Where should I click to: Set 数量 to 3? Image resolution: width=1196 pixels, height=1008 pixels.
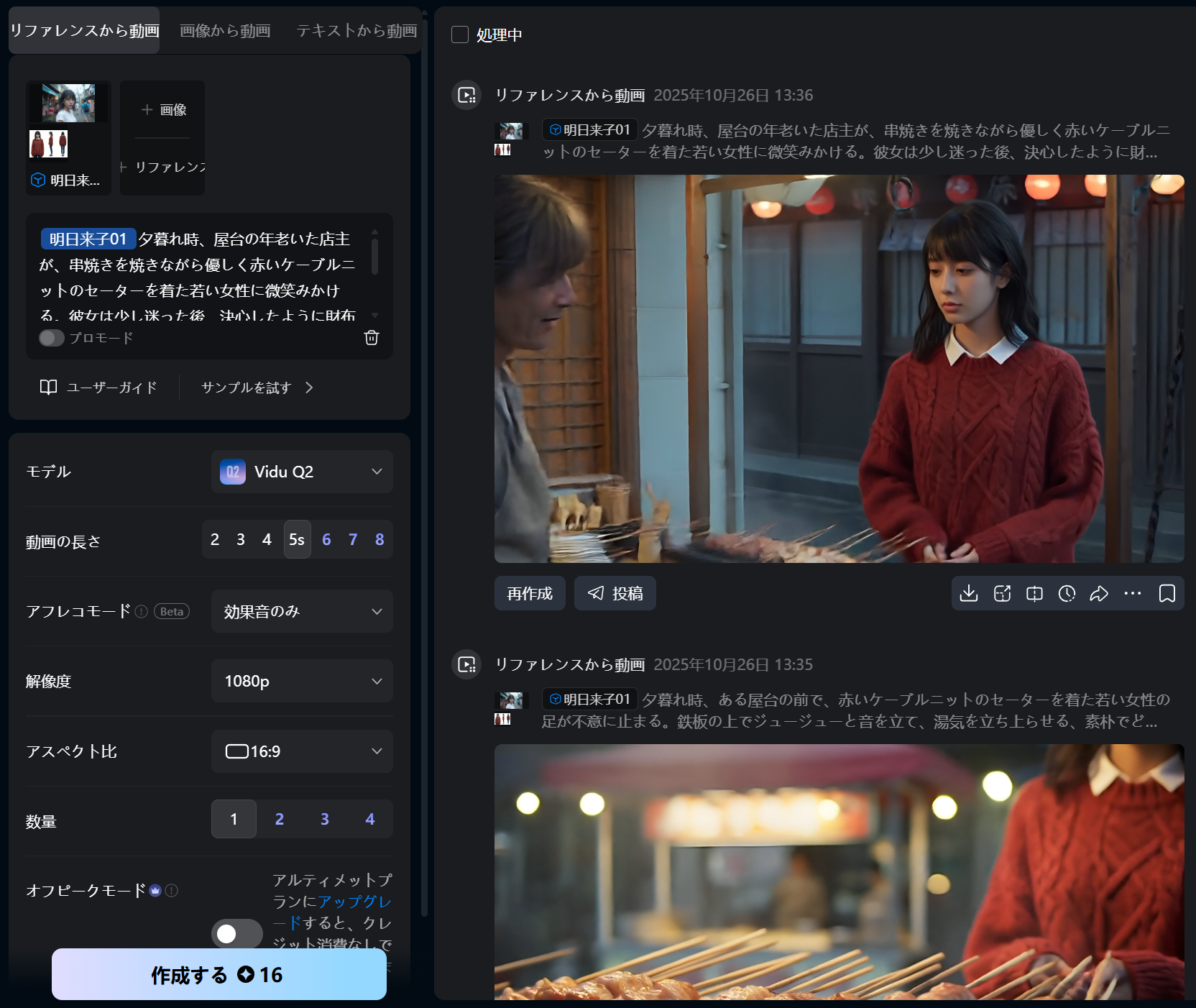point(325,819)
